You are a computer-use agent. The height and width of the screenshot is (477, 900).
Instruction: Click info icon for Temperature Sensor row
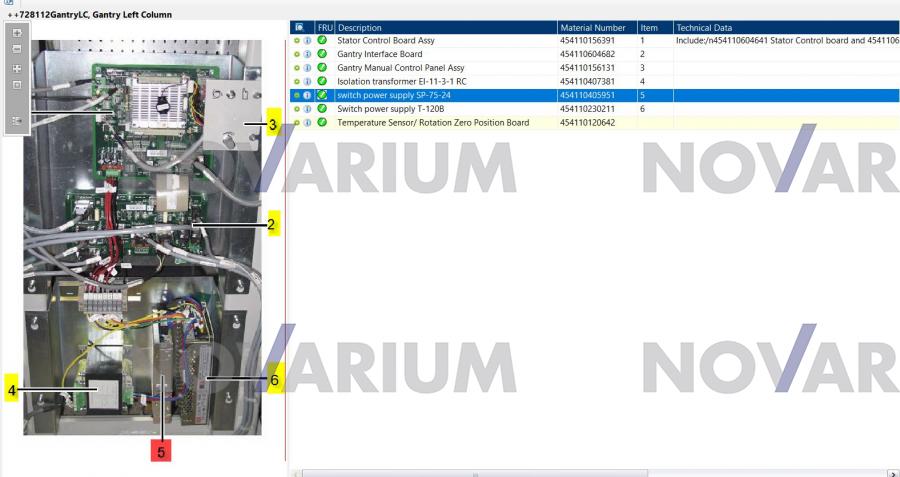(x=308, y=122)
